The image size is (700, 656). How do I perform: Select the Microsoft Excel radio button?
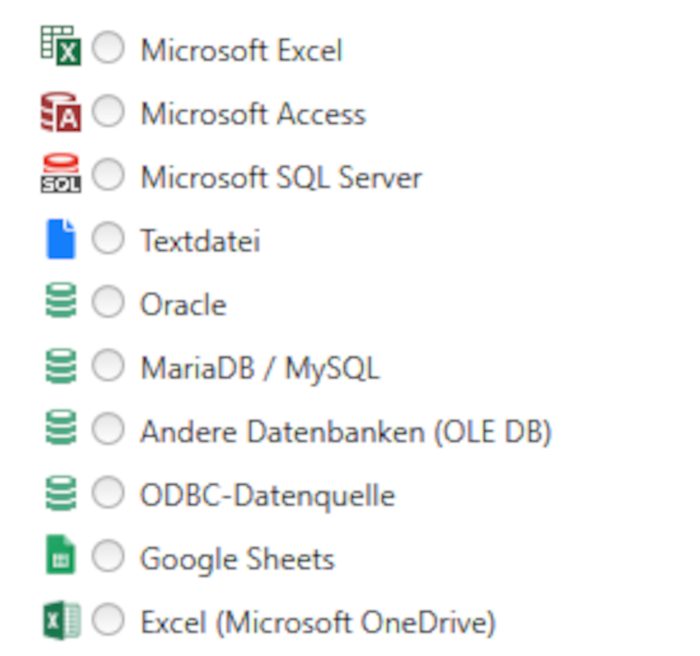click(x=108, y=47)
